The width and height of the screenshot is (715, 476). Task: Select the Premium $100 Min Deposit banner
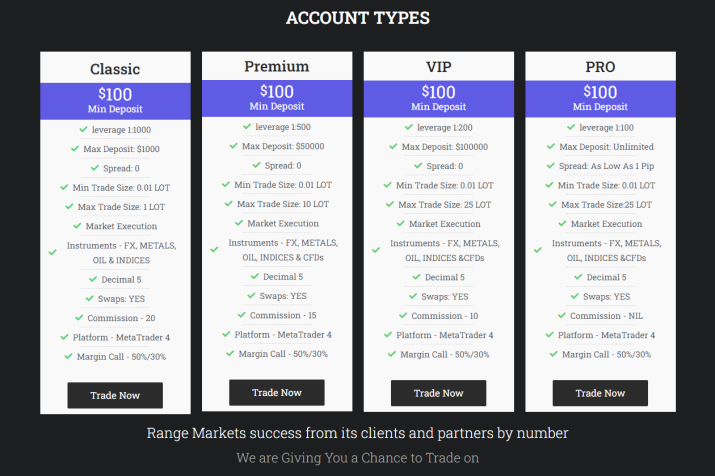(277, 98)
